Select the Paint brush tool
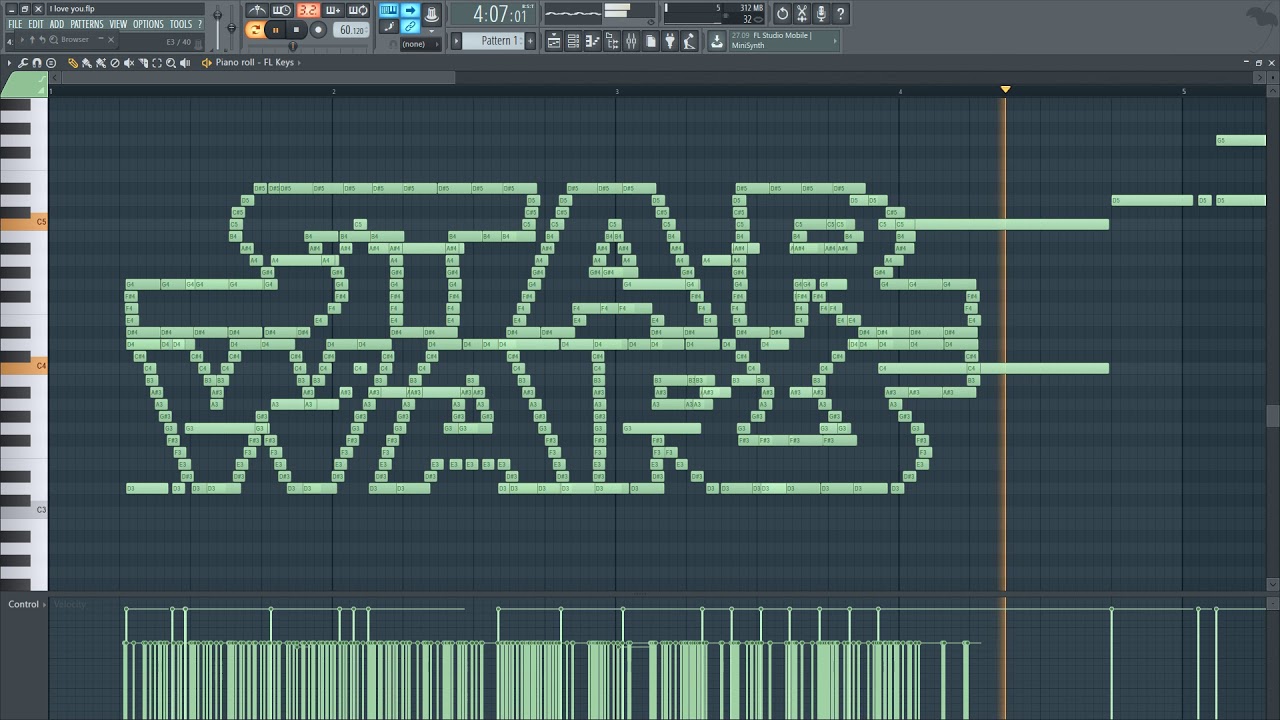This screenshot has height=720, width=1280. click(x=87, y=63)
